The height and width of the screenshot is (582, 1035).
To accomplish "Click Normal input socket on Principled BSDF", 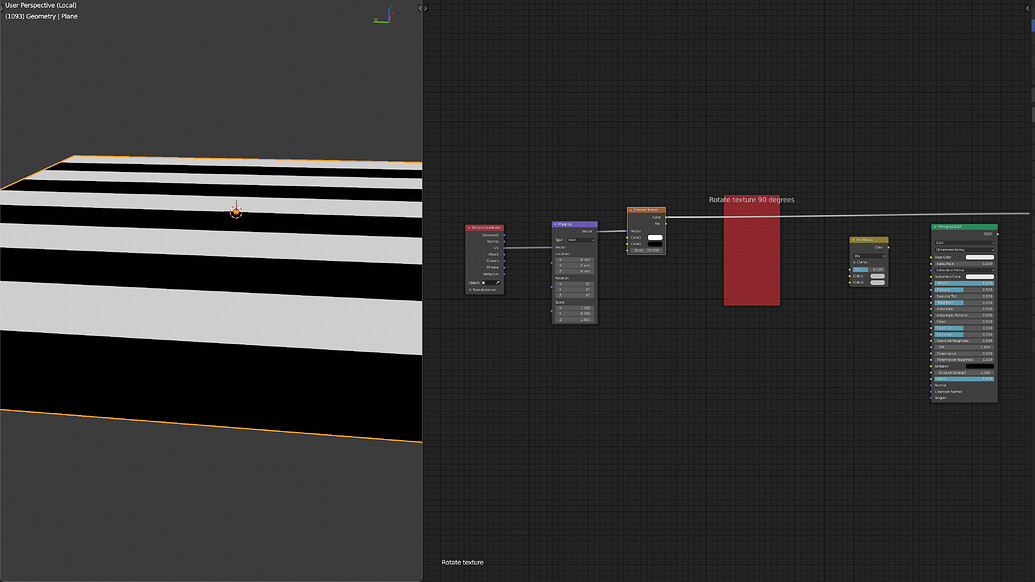I will click(931, 385).
